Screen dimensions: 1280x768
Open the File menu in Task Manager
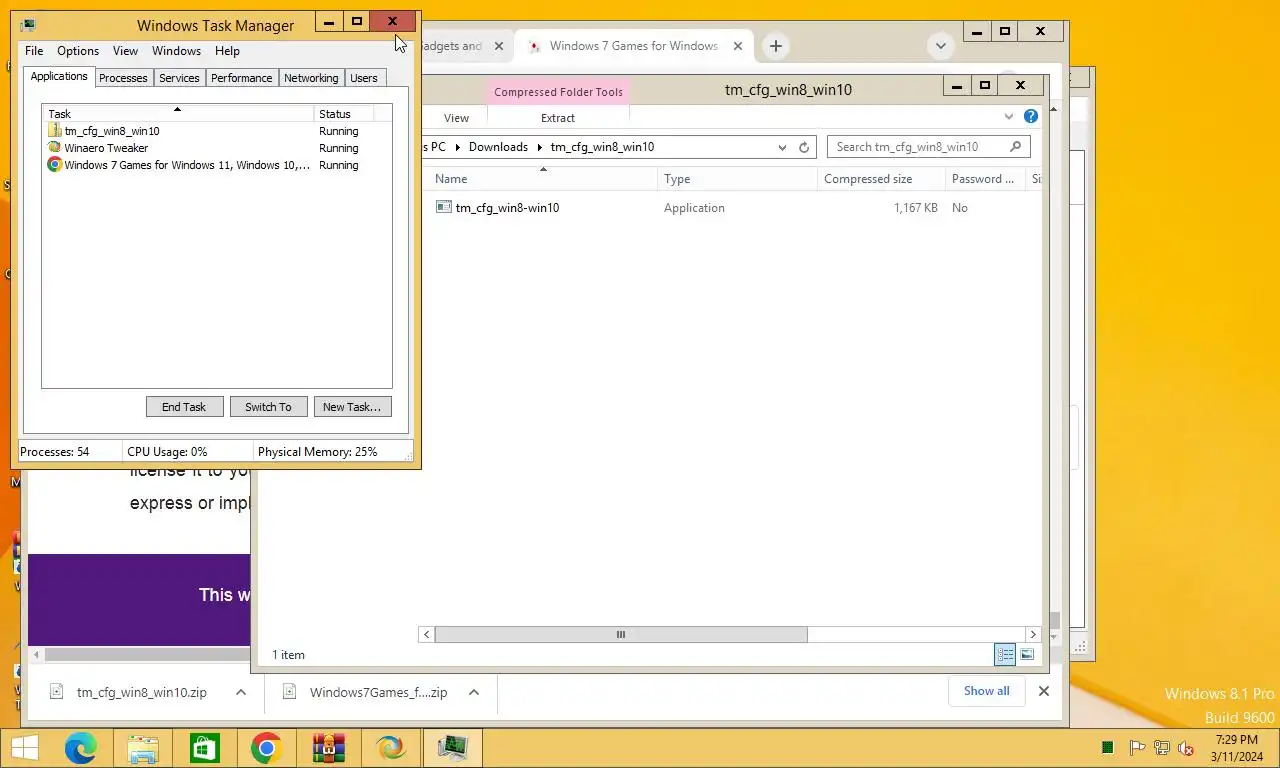click(x=34, y=51)
